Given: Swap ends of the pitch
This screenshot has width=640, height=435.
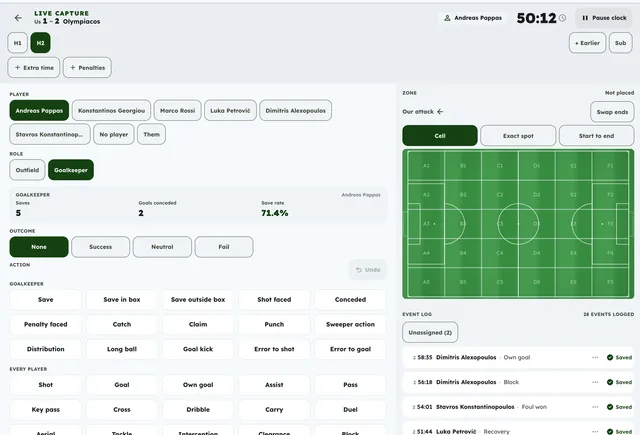Looking at the screenshot, I should point(612,112).
